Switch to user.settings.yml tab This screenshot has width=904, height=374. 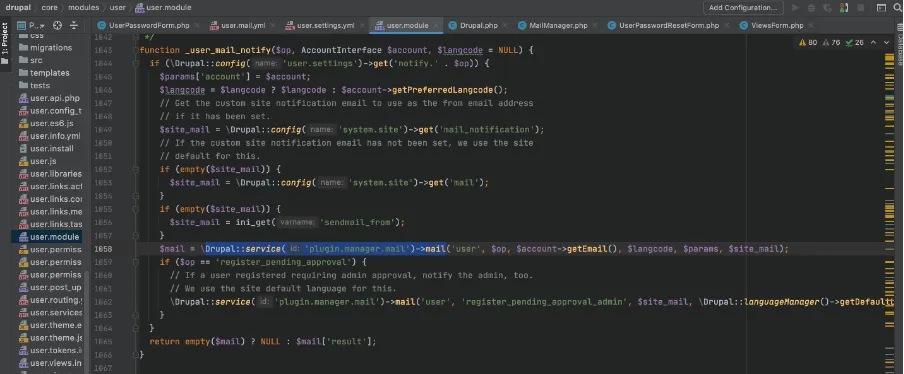(320, 25)
